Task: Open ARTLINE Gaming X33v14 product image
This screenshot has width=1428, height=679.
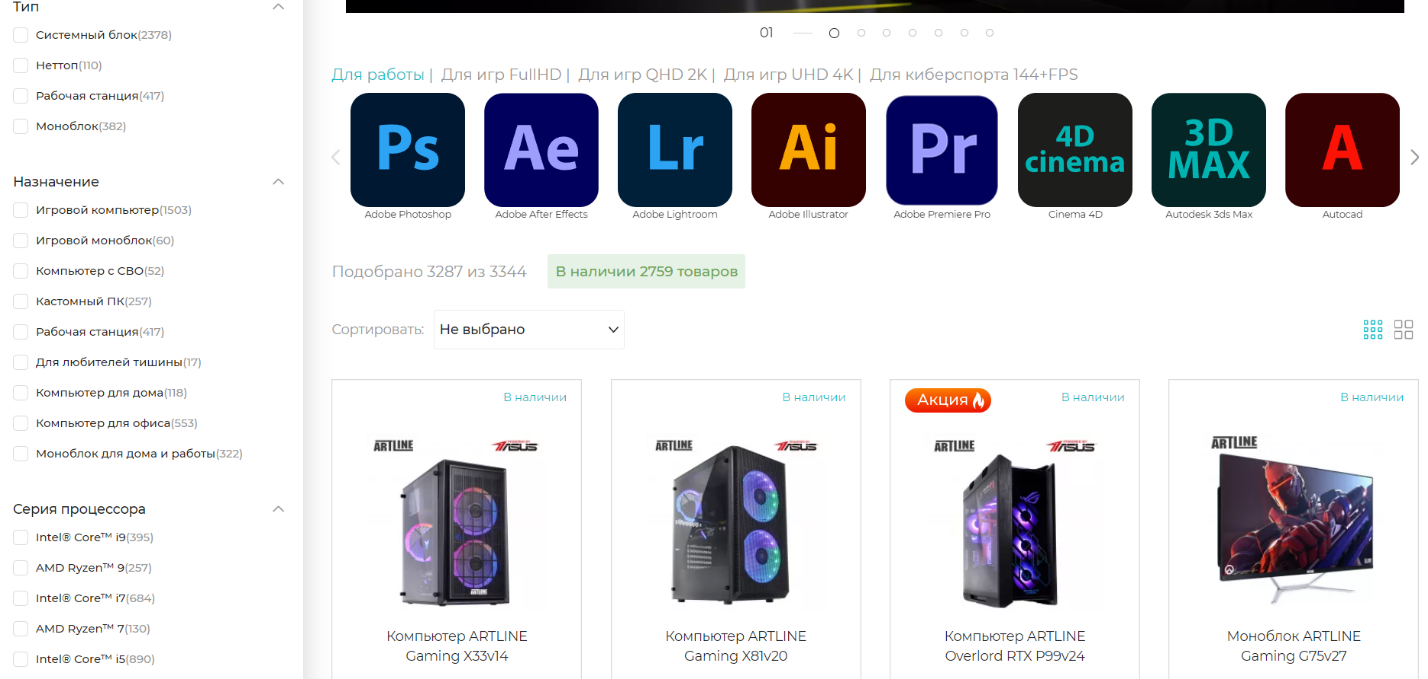Action: pos(456,523)
